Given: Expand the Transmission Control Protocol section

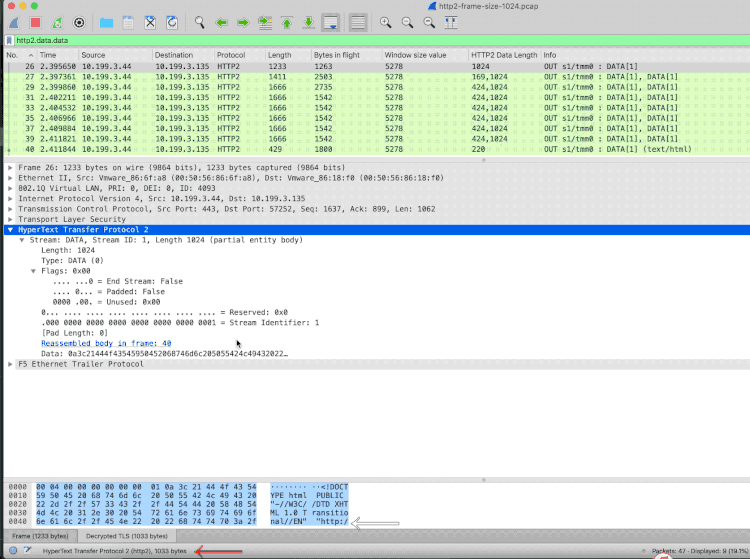Looking at the screenshot, I should [10, 209].
